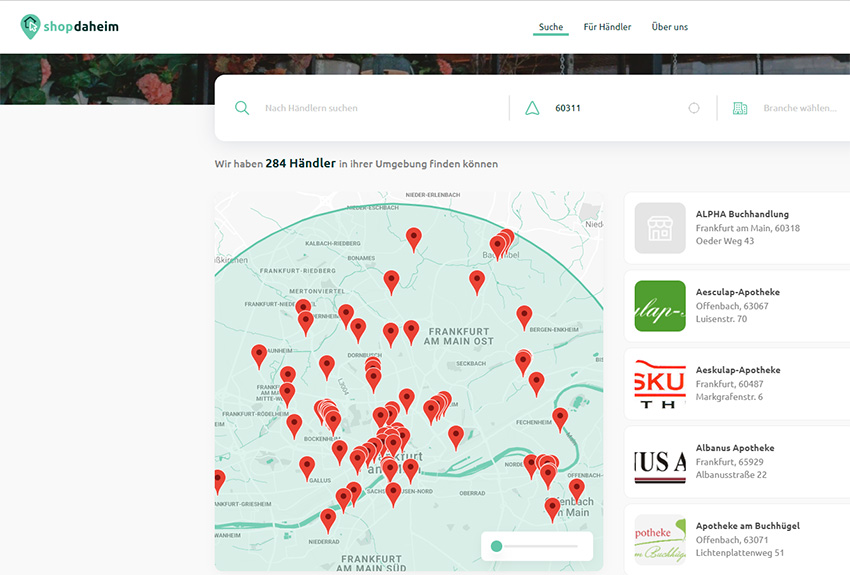Click the map radius slider handle

click(x=497, y=546)
